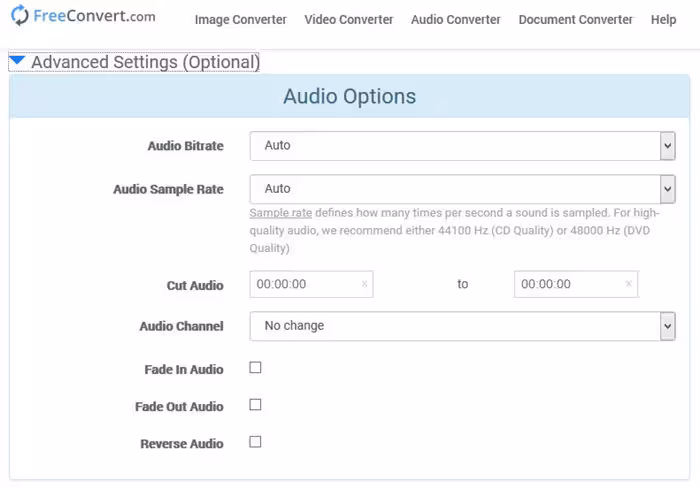Check the Reverse Audio option
The image size is (700, 488).
255,442
